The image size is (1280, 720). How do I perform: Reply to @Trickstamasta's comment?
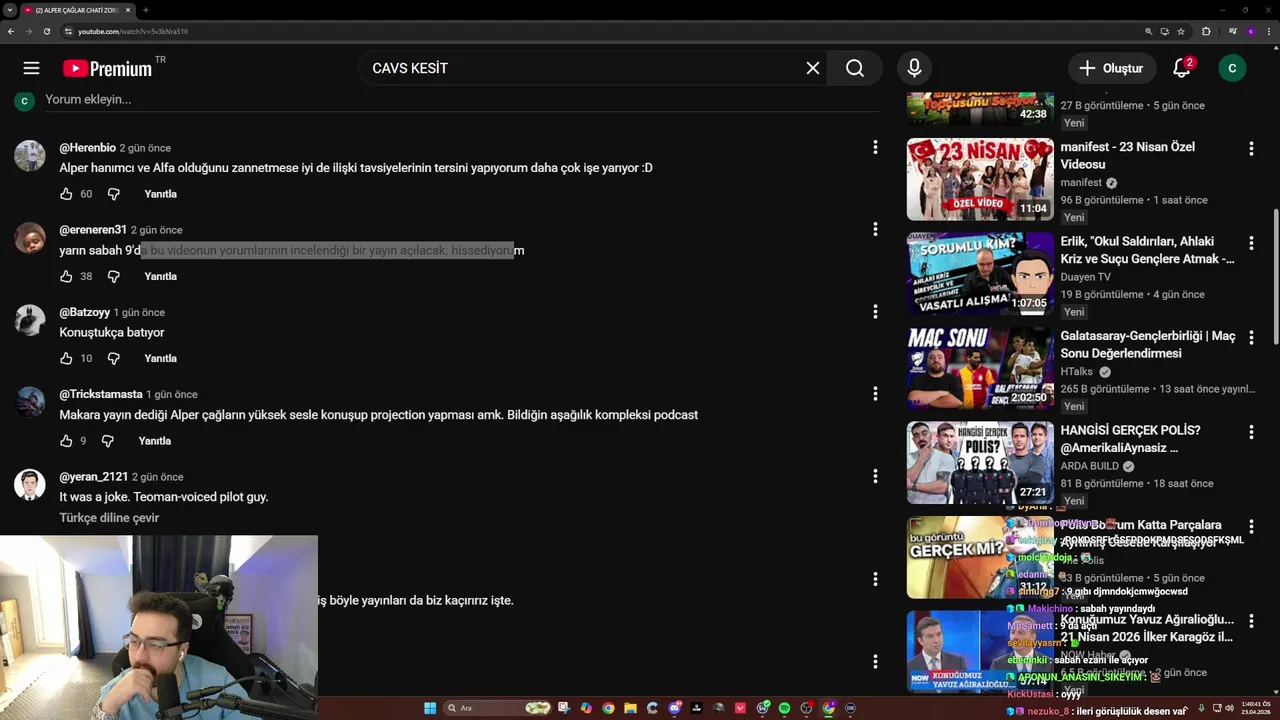tap(155, 441)
